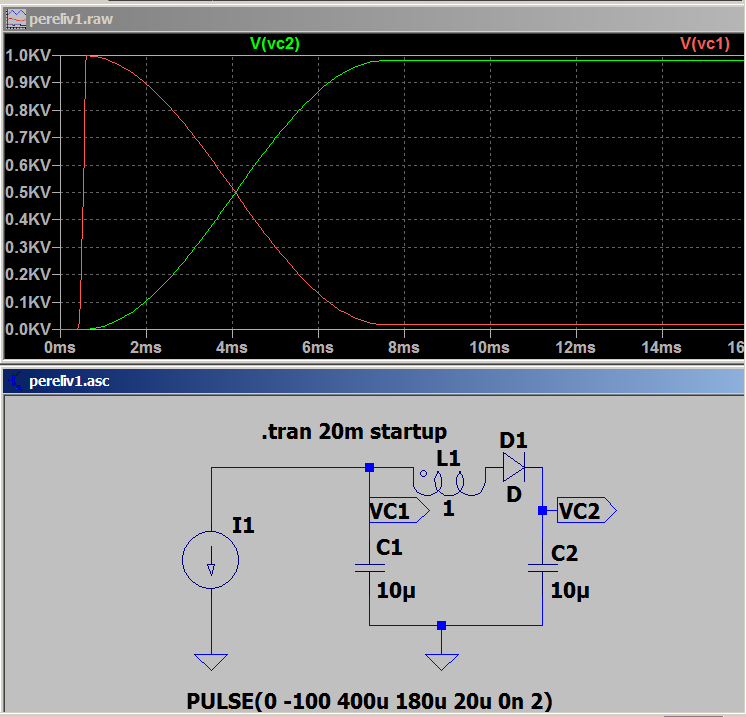Viewport: 746px width, 717px height.
Task: Click the pereliv1.asc title bar
Action: click(380, 381)
